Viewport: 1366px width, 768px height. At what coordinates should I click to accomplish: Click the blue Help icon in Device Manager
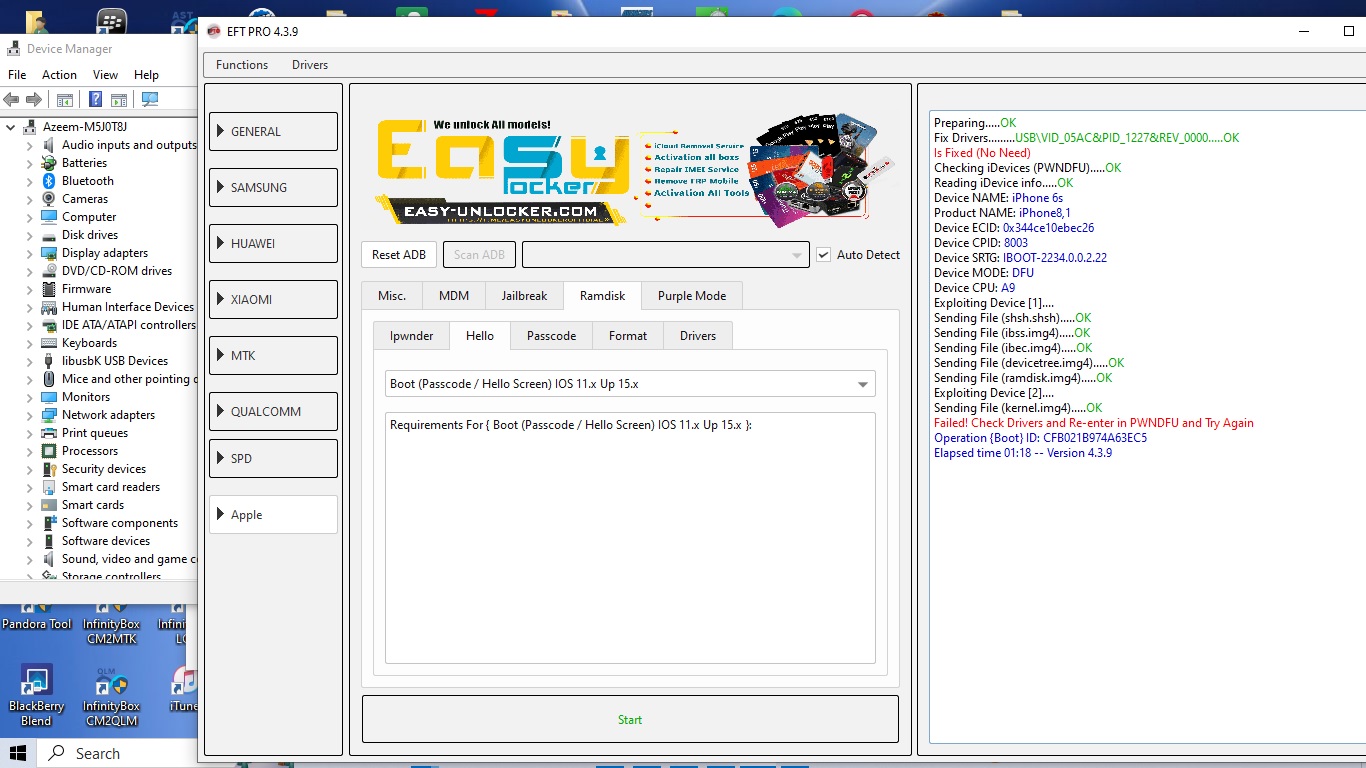tap(96, 99)
